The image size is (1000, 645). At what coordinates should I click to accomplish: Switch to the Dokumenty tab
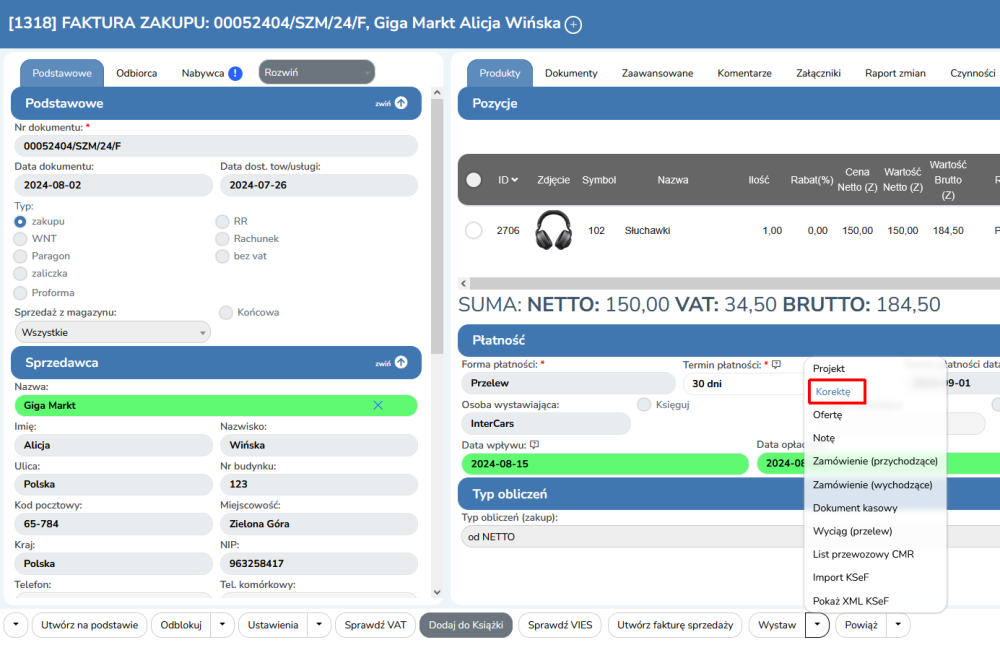click(x=571, y=73)
